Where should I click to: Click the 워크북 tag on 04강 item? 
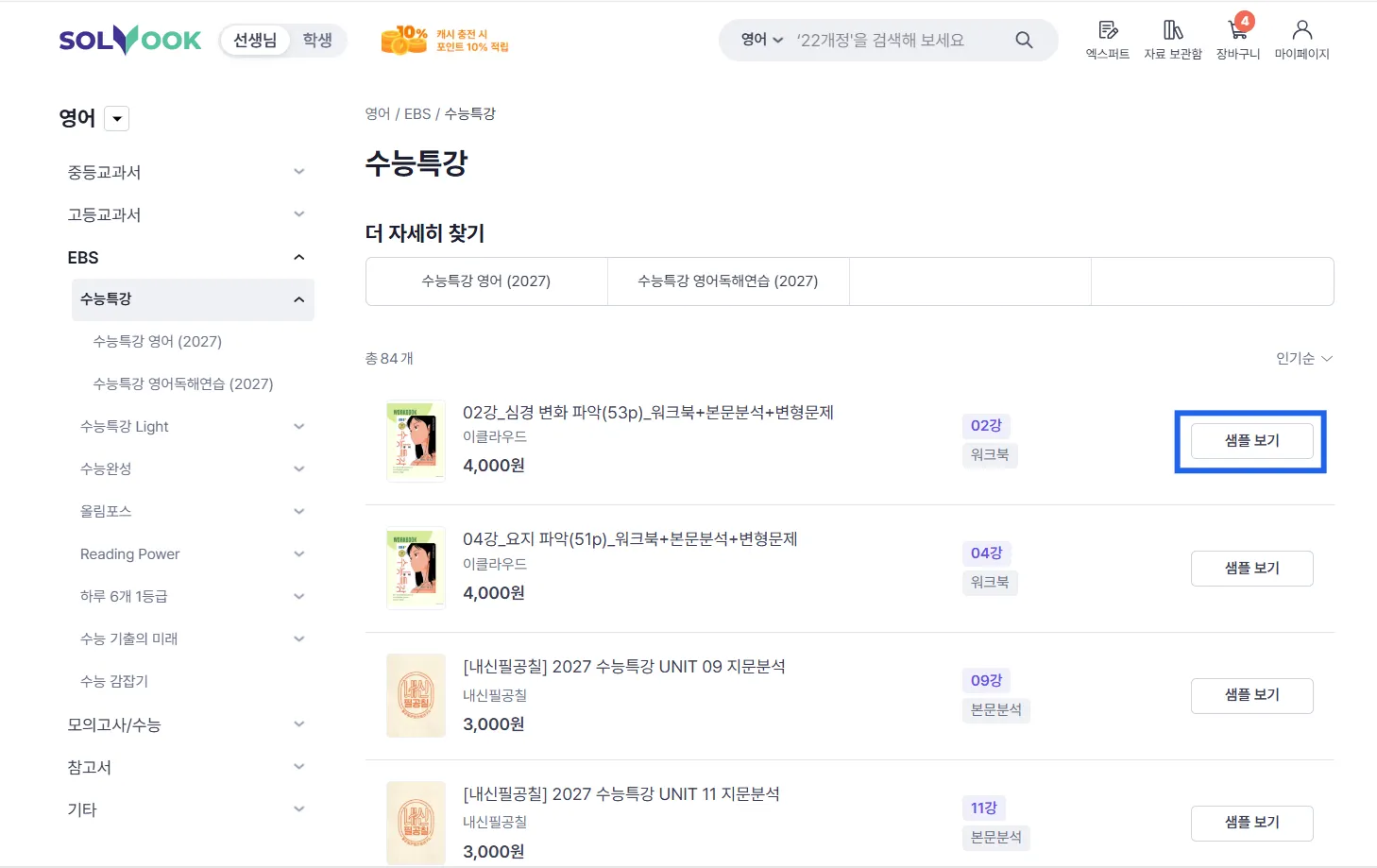pyautogui.click(x=990, y=582)
